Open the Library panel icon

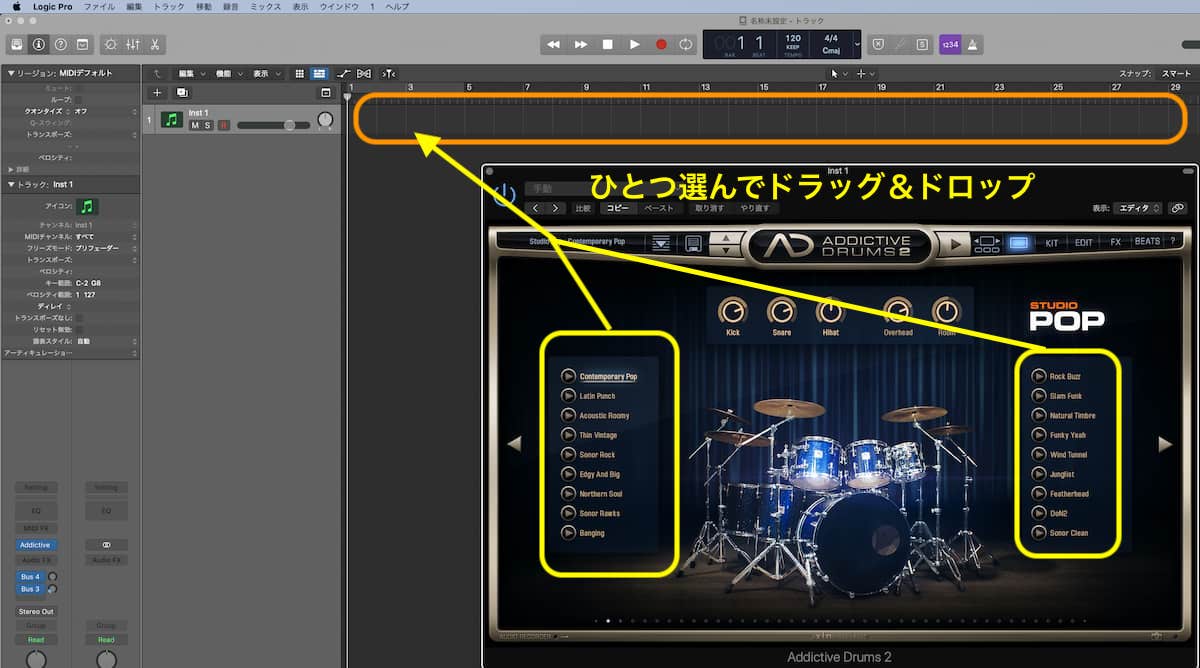17,44
